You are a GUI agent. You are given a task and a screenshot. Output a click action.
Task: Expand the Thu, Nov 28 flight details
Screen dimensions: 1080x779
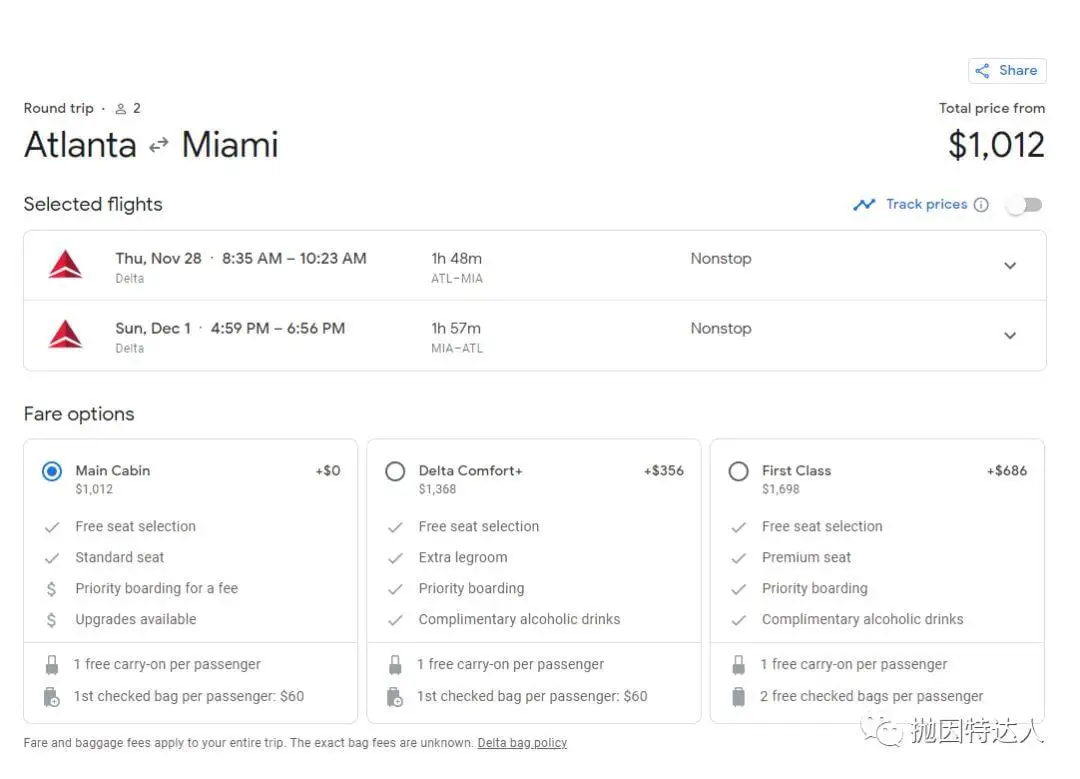tap(1010, 266)
